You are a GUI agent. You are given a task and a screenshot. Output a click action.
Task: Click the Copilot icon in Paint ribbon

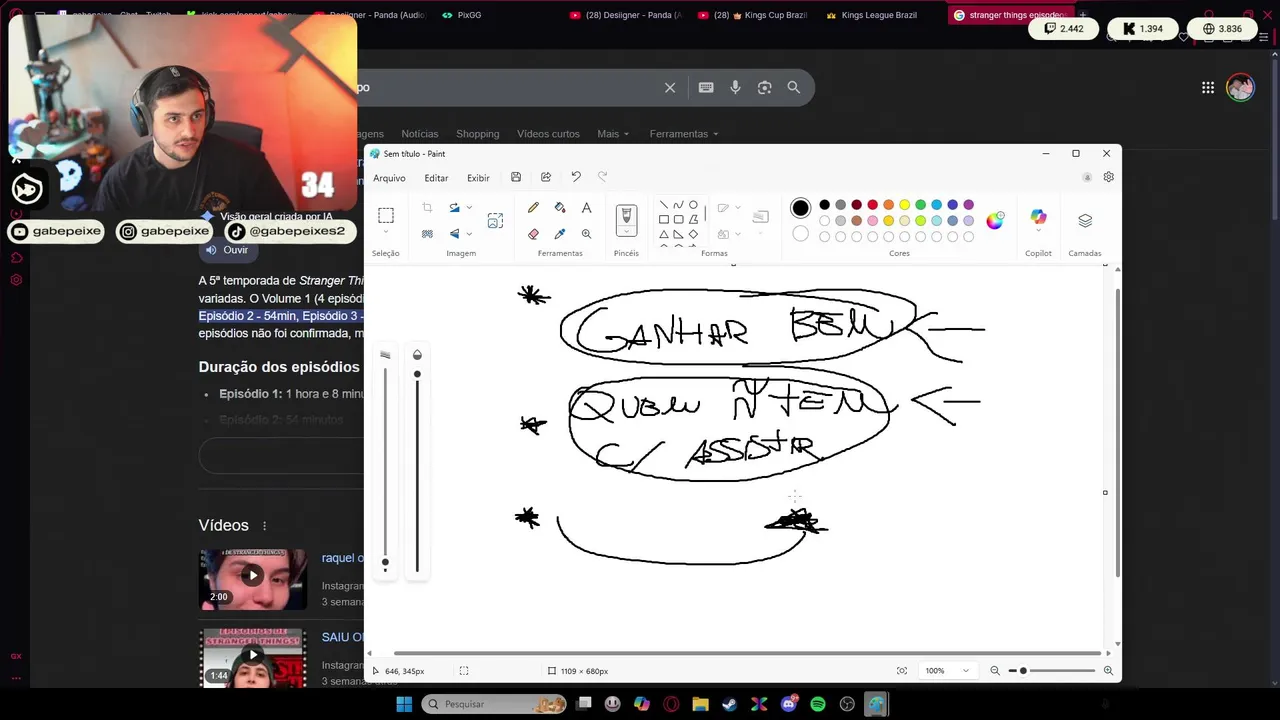(x=1038, y=218)
